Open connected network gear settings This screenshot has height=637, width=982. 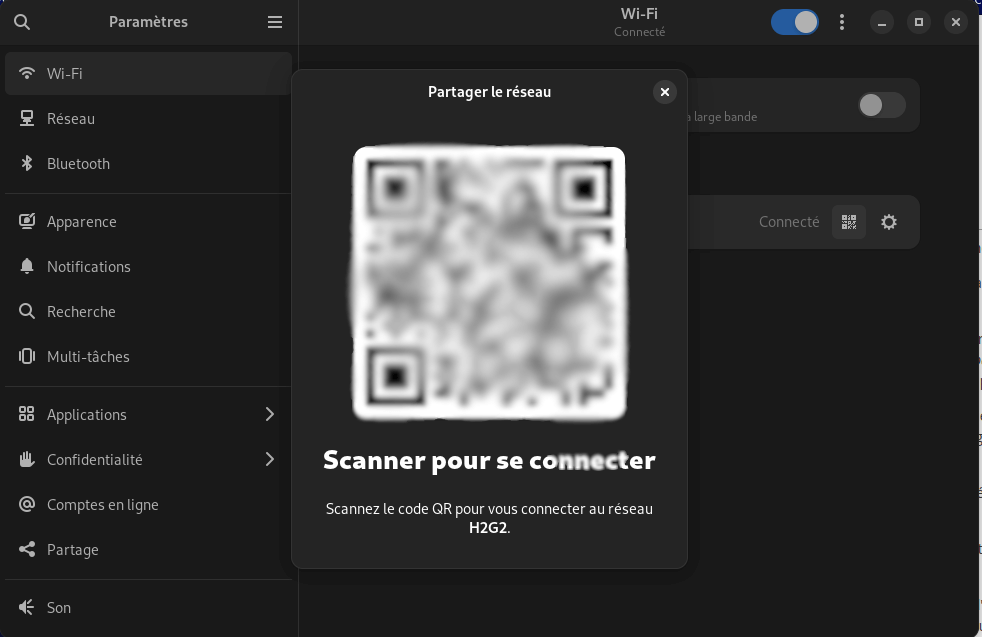[x=889, y=222]
